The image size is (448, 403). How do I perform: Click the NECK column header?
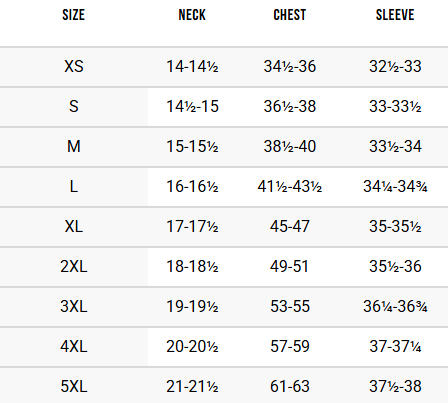pyautogui.click(x=192, y=15)
